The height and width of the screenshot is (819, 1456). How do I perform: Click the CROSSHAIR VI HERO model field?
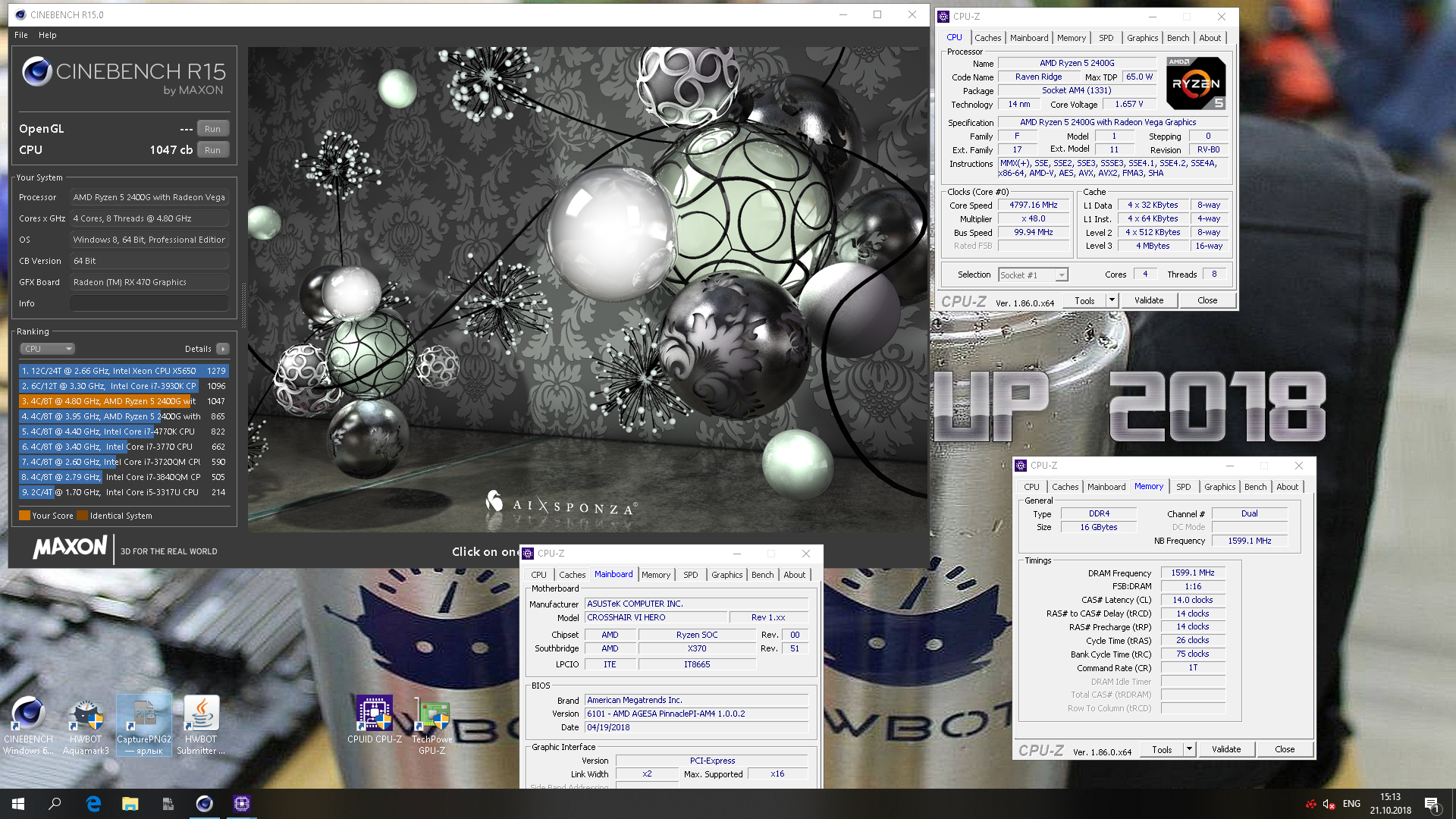(x=656, y=617)
